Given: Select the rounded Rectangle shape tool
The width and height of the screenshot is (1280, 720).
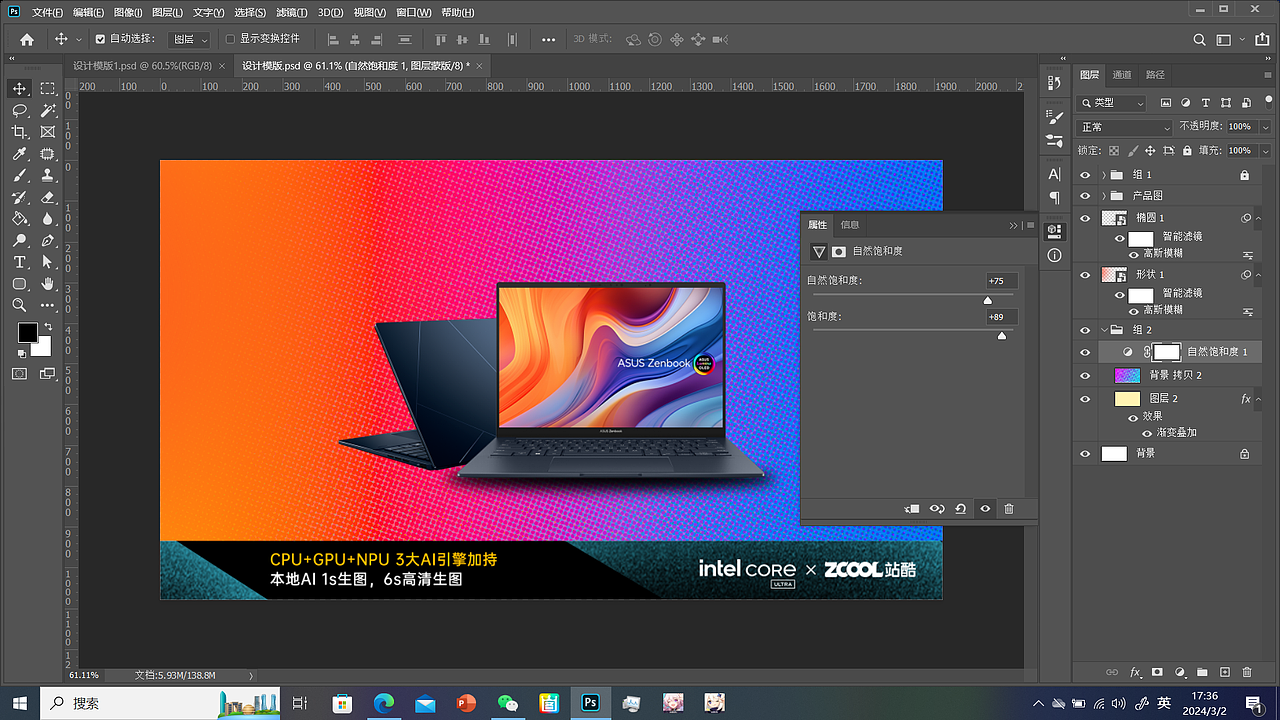Looking at the screenshot, I should [19, 284].
